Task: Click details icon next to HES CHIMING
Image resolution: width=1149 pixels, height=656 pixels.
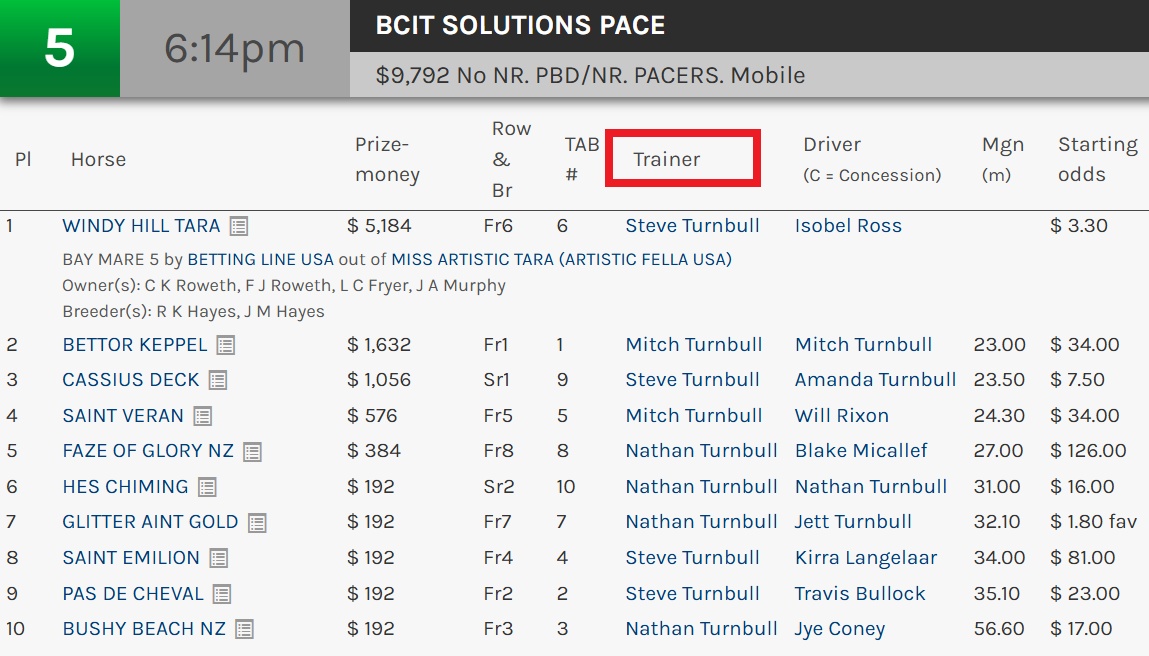Action: pos(207,487)
